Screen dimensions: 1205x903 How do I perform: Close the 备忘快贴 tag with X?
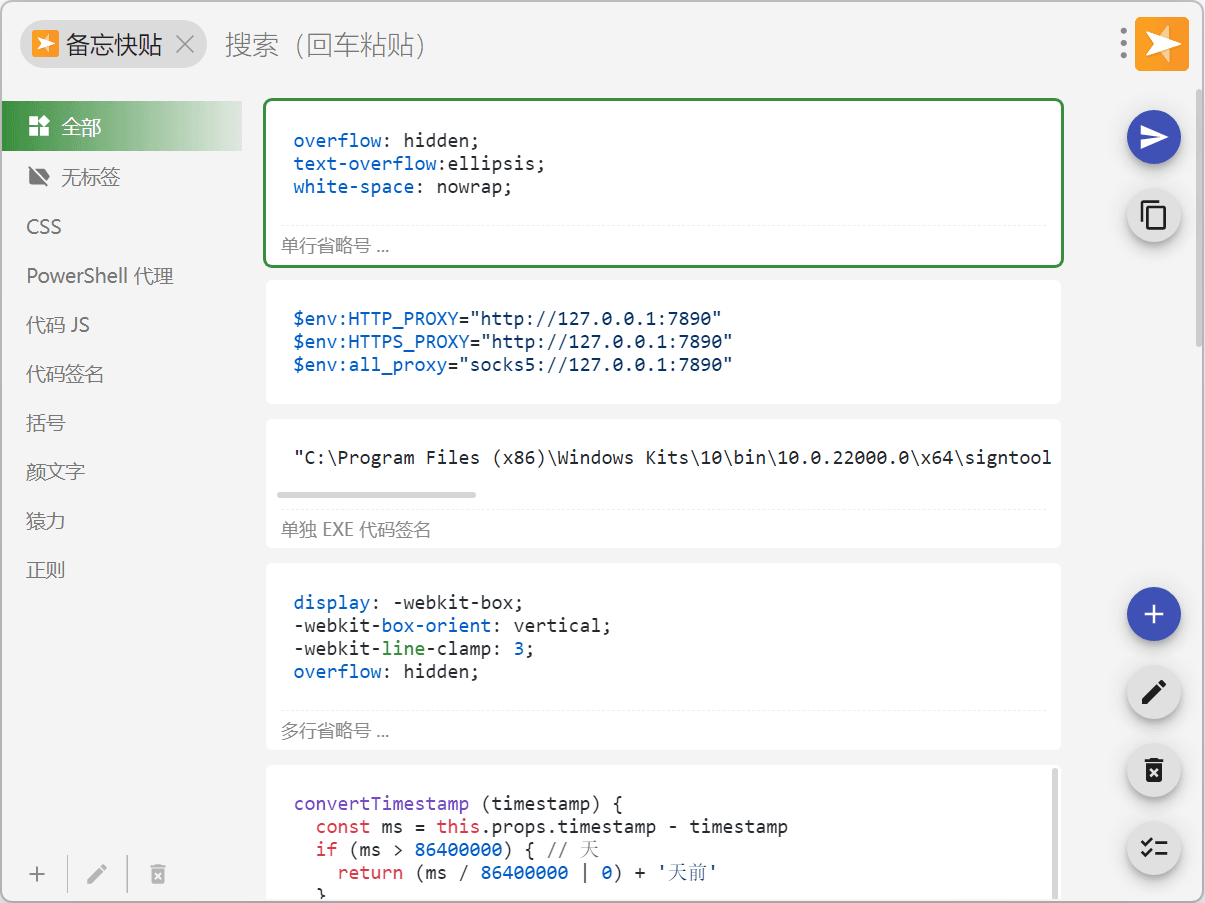185,44
